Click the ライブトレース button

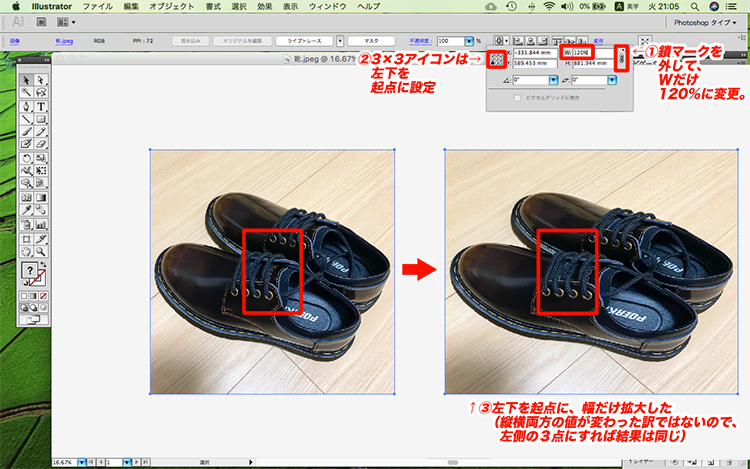click(x=307, y=41)
